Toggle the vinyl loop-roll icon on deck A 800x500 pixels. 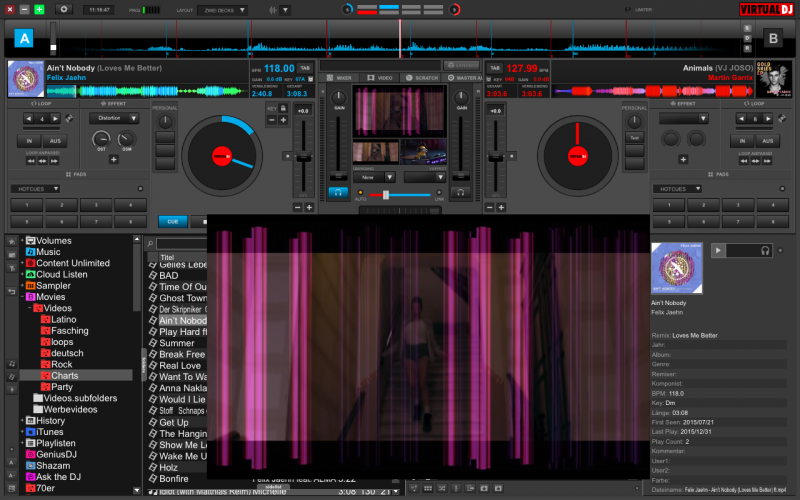coord(69,118)
